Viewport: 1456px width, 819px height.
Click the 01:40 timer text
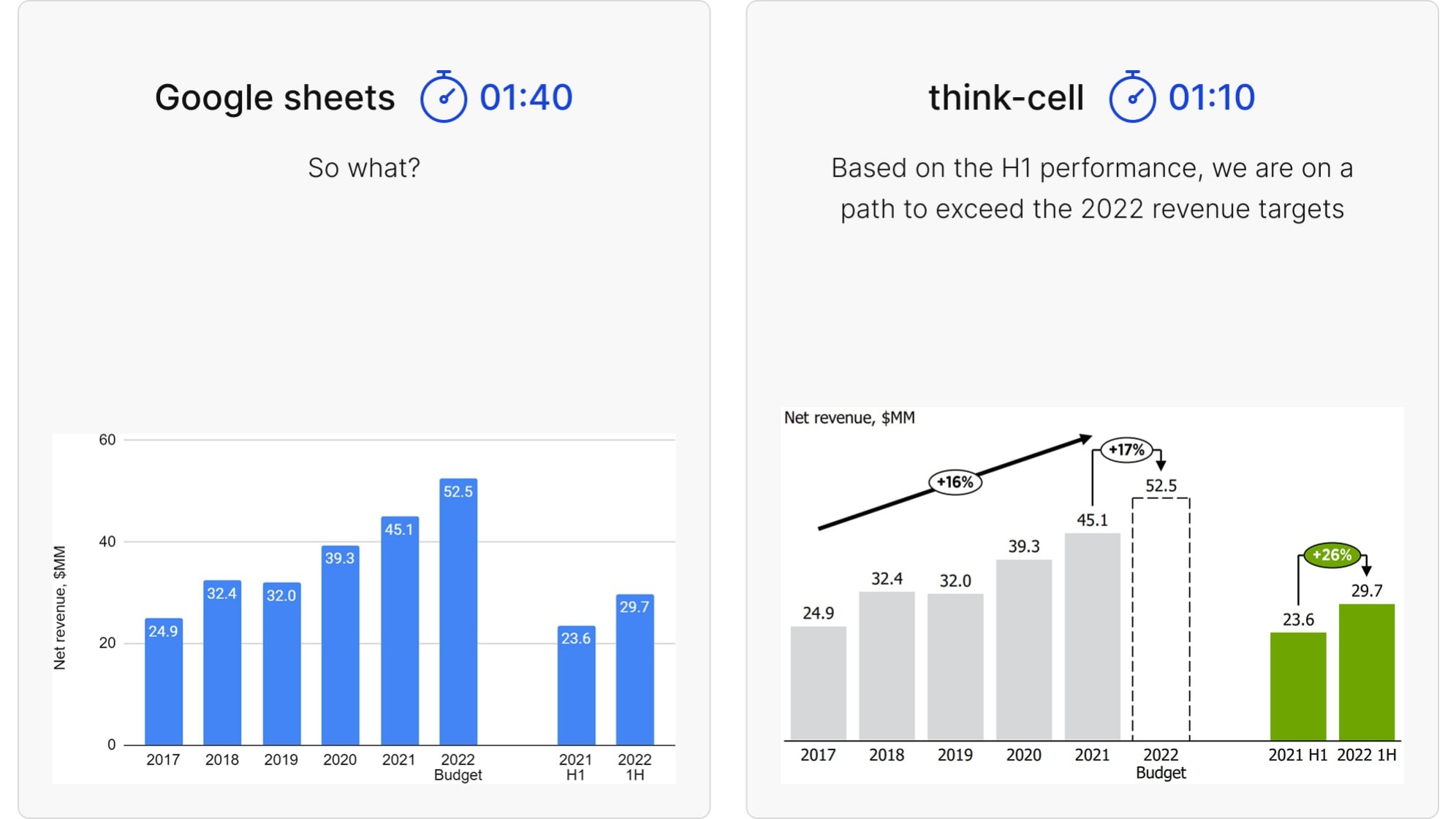(x=526, y=97)
